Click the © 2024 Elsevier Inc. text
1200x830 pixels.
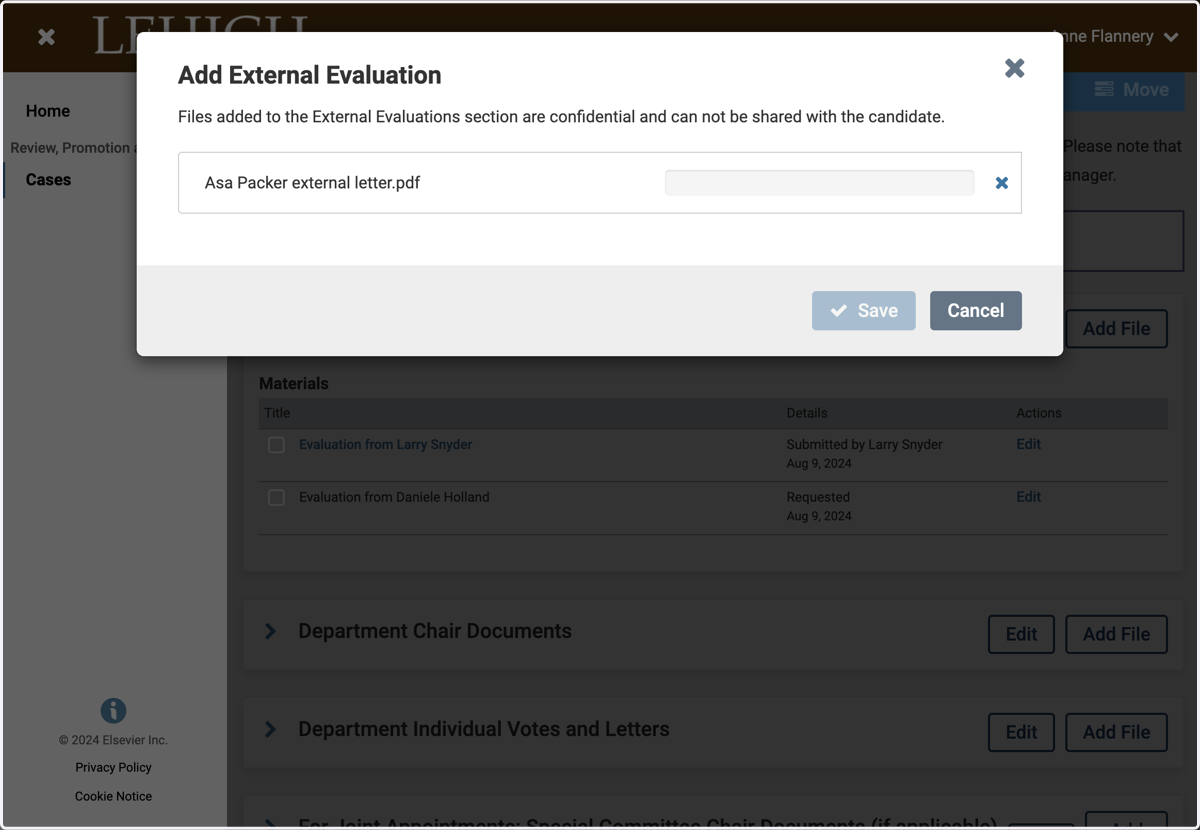113,740
